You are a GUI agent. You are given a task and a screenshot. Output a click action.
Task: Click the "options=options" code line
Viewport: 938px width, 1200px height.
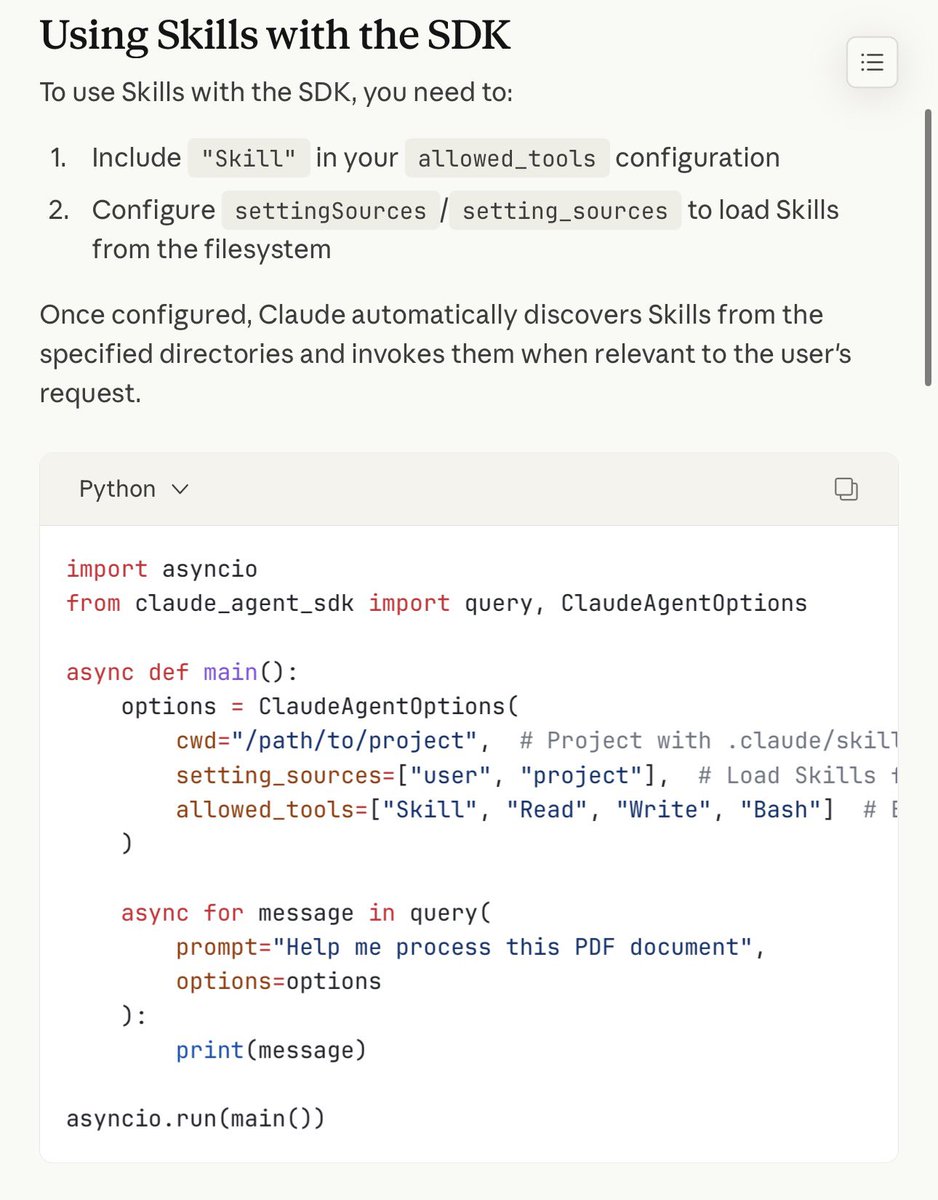point(279,981)
